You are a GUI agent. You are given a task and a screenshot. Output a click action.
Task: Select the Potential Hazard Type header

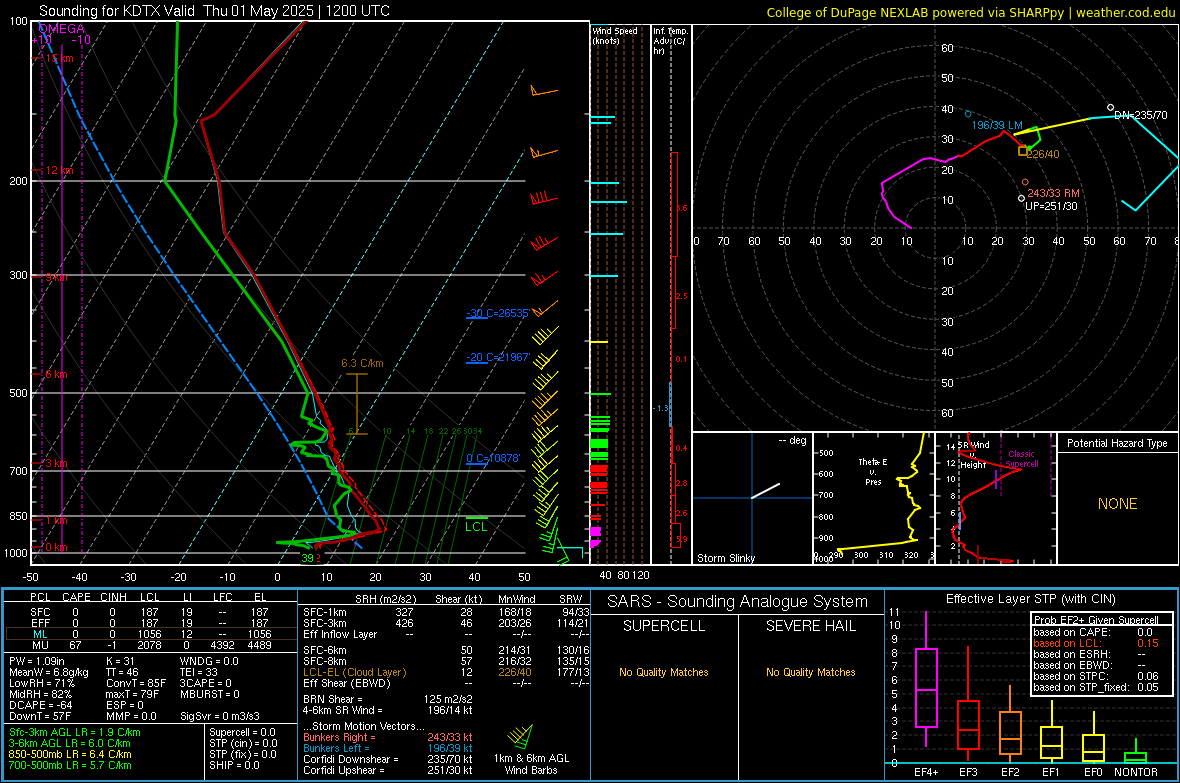click(x=1118, y=443)
